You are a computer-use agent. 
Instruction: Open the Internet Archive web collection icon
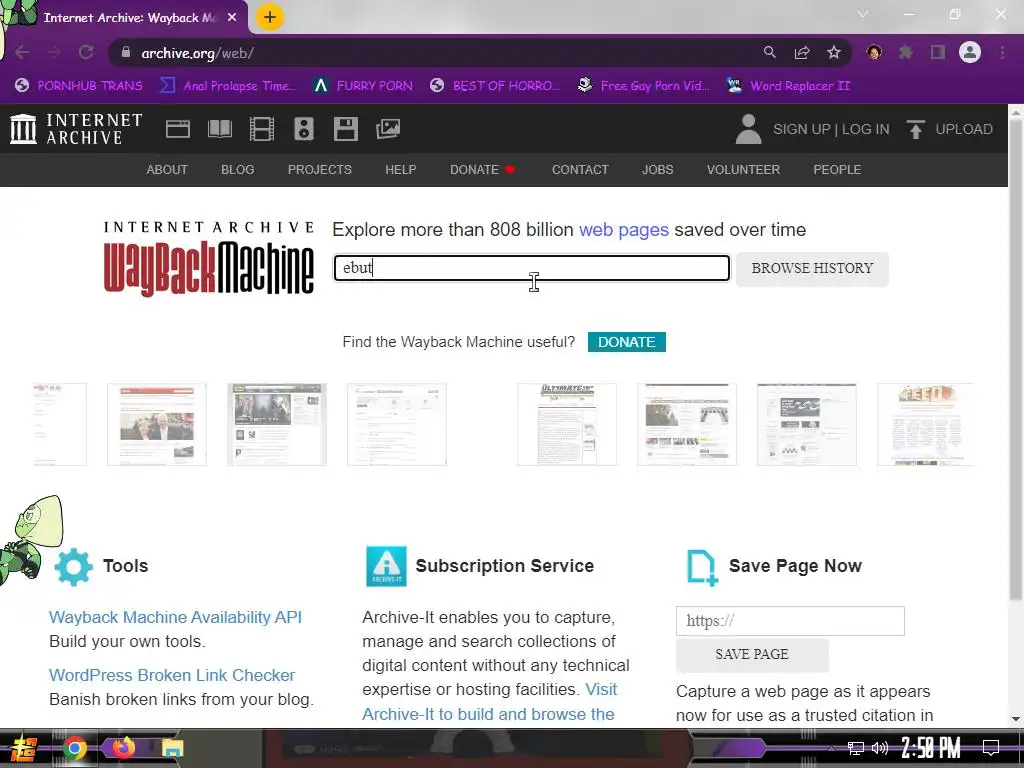178,129
